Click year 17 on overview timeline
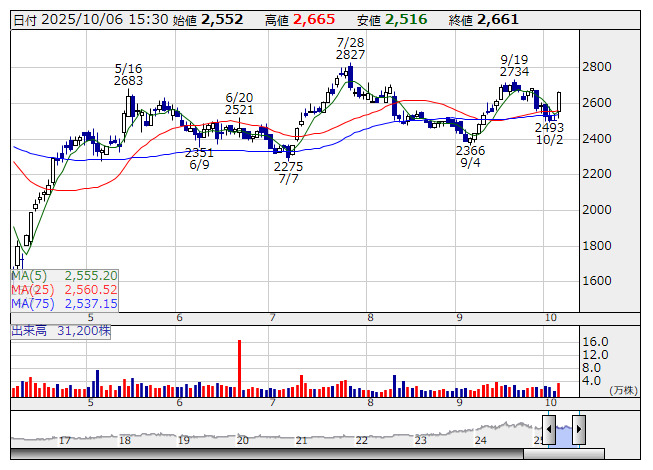This screenshot has width=653, height=470. point(65,440)
